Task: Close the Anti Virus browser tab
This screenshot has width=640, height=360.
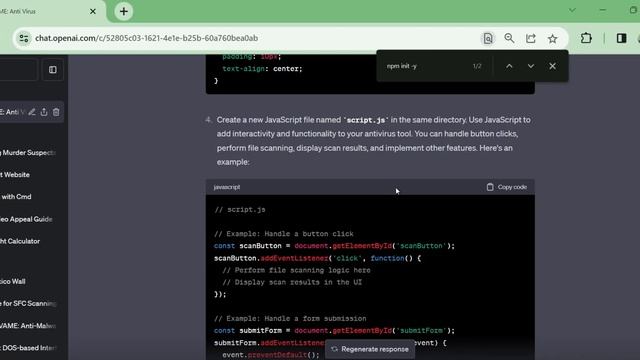Action: (x=93, y=11)
